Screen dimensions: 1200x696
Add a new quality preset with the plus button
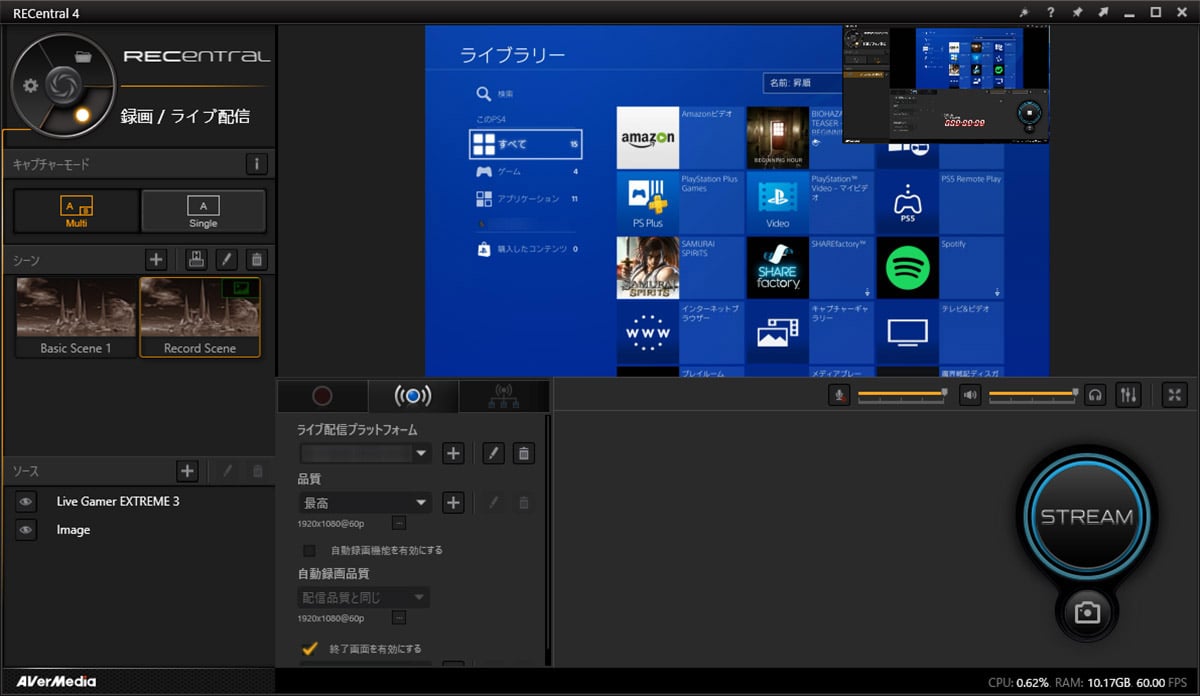coord(453,502)
